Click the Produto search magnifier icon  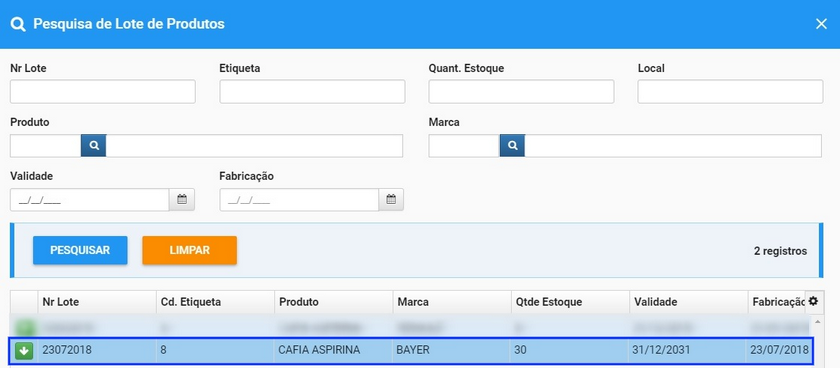point(94,146)
